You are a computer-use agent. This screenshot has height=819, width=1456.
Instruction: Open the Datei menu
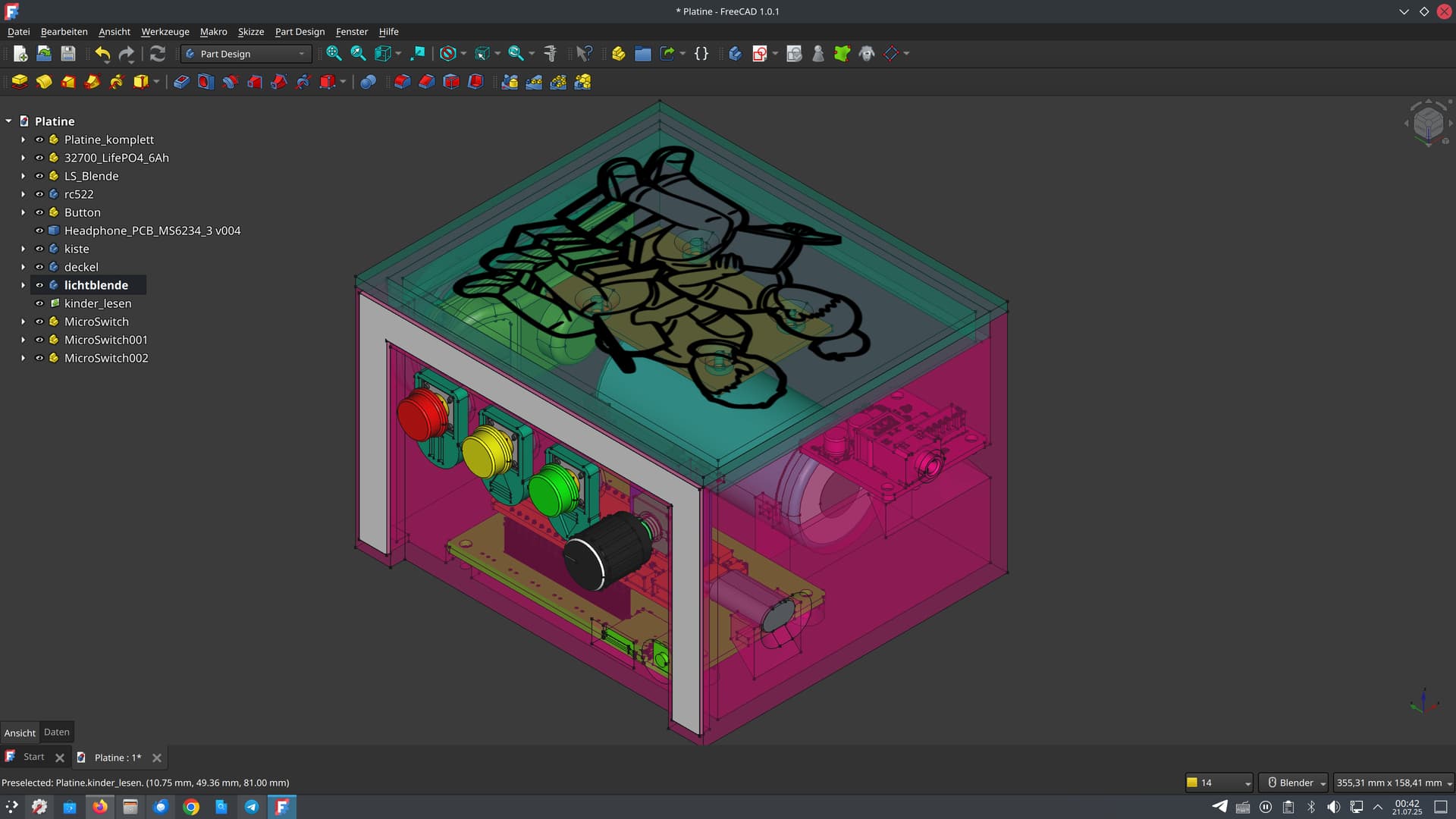(18, 32)
